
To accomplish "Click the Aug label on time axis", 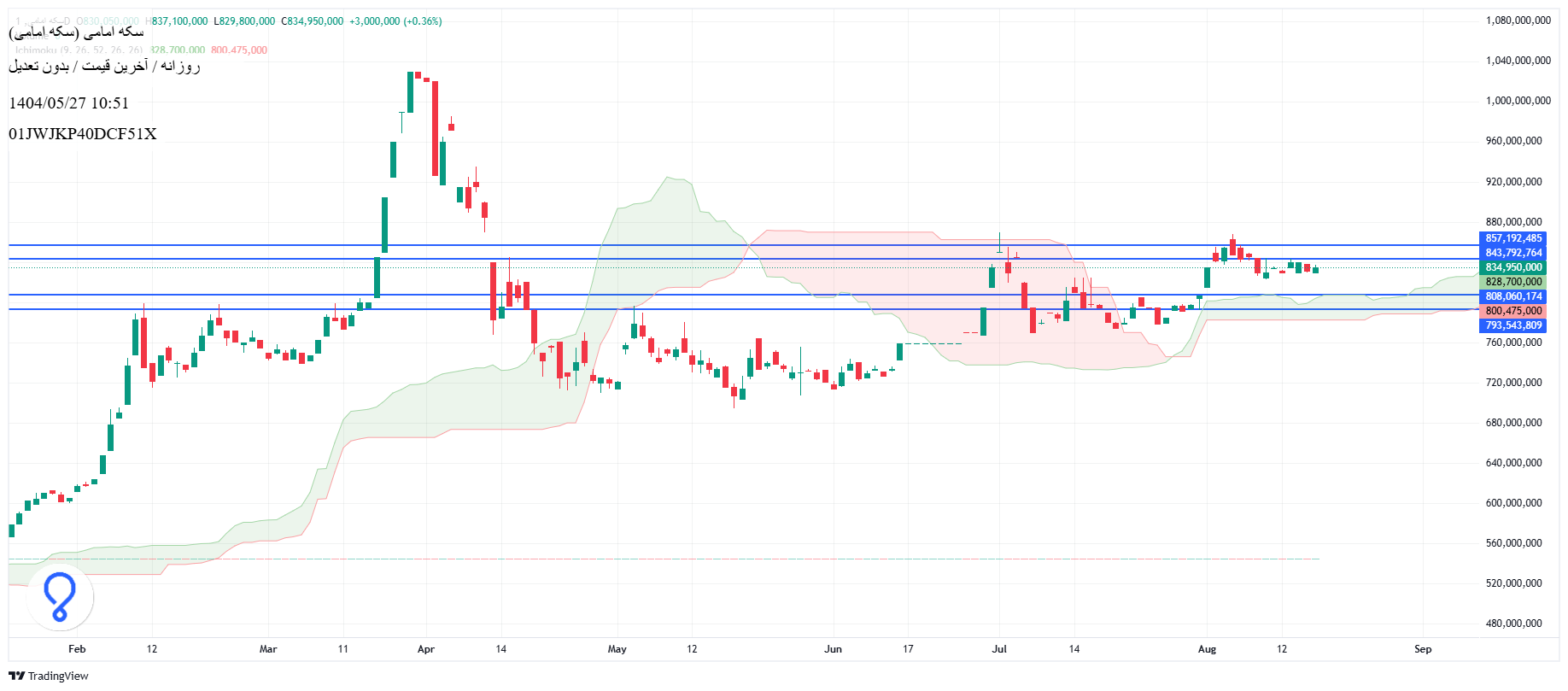I will (1207, 649).
